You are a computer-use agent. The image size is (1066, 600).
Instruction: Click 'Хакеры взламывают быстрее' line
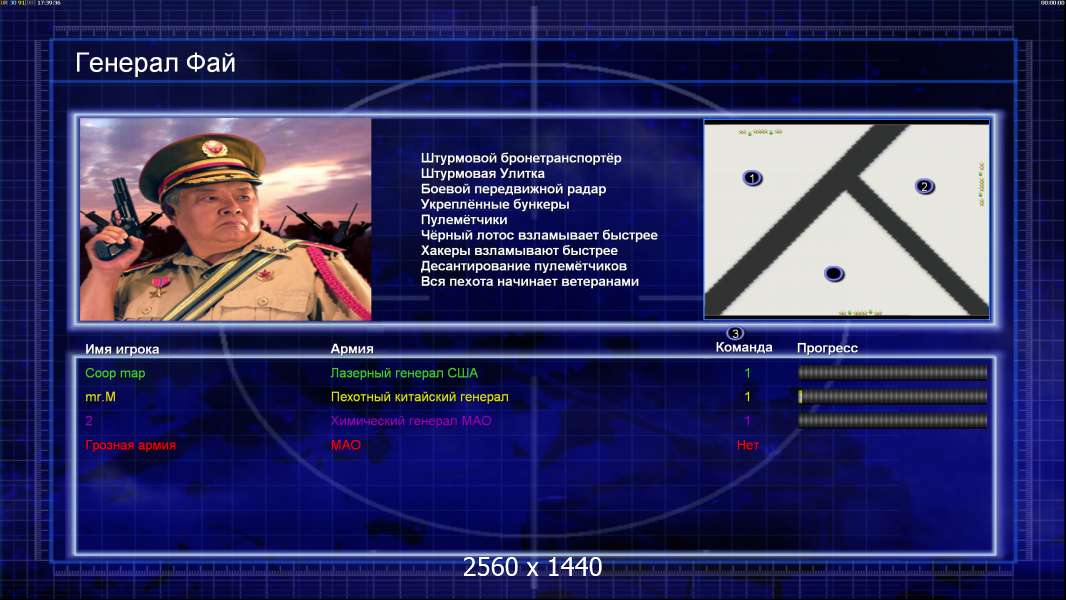pyautogui.click(x=519, y=250)
